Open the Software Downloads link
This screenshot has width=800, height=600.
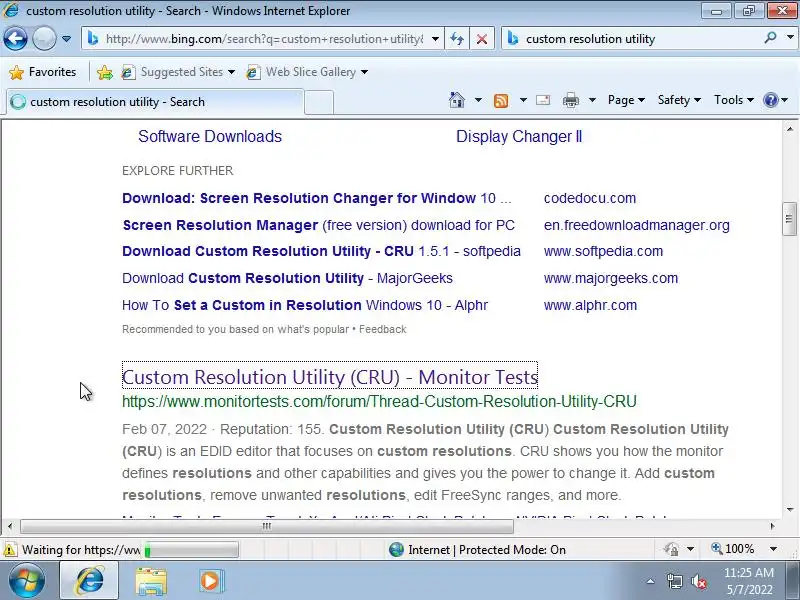[210, 136]
